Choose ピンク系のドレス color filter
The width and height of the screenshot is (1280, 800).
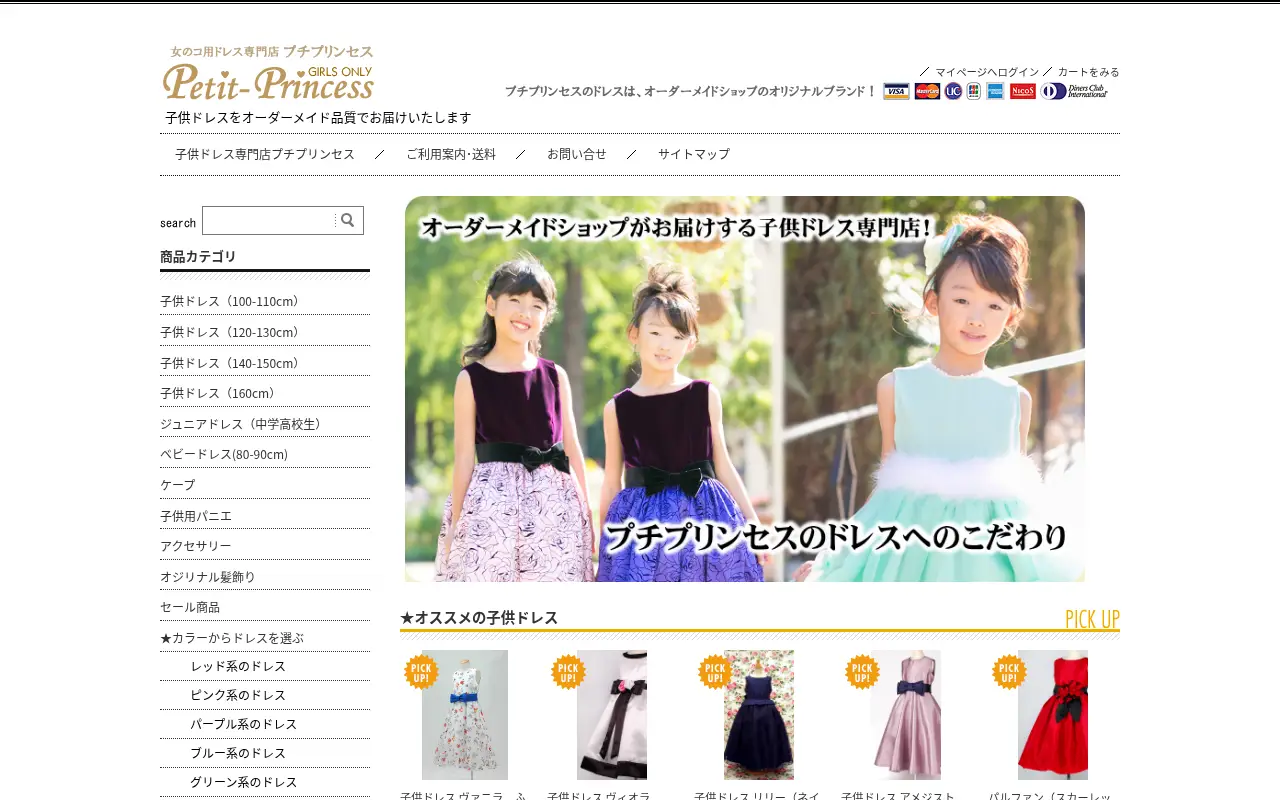[238, 695]
